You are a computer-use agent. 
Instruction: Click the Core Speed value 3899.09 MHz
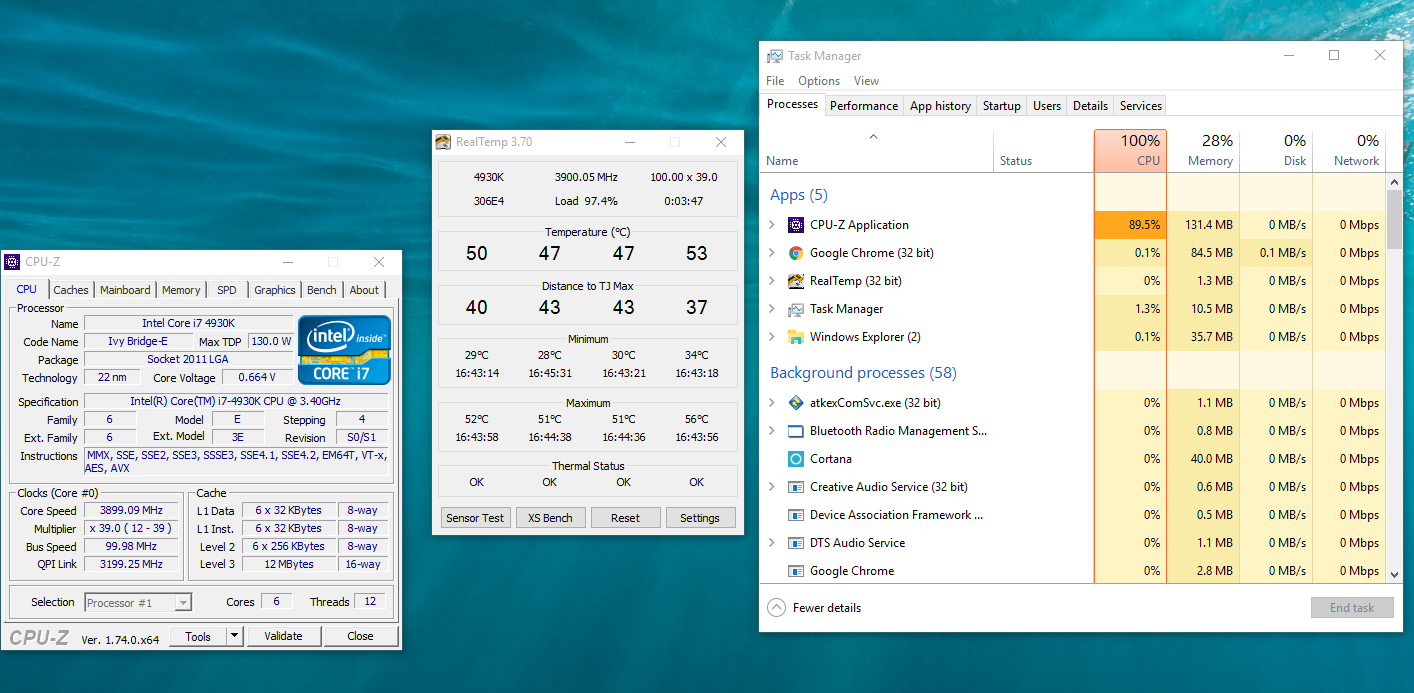coord(131,510)
